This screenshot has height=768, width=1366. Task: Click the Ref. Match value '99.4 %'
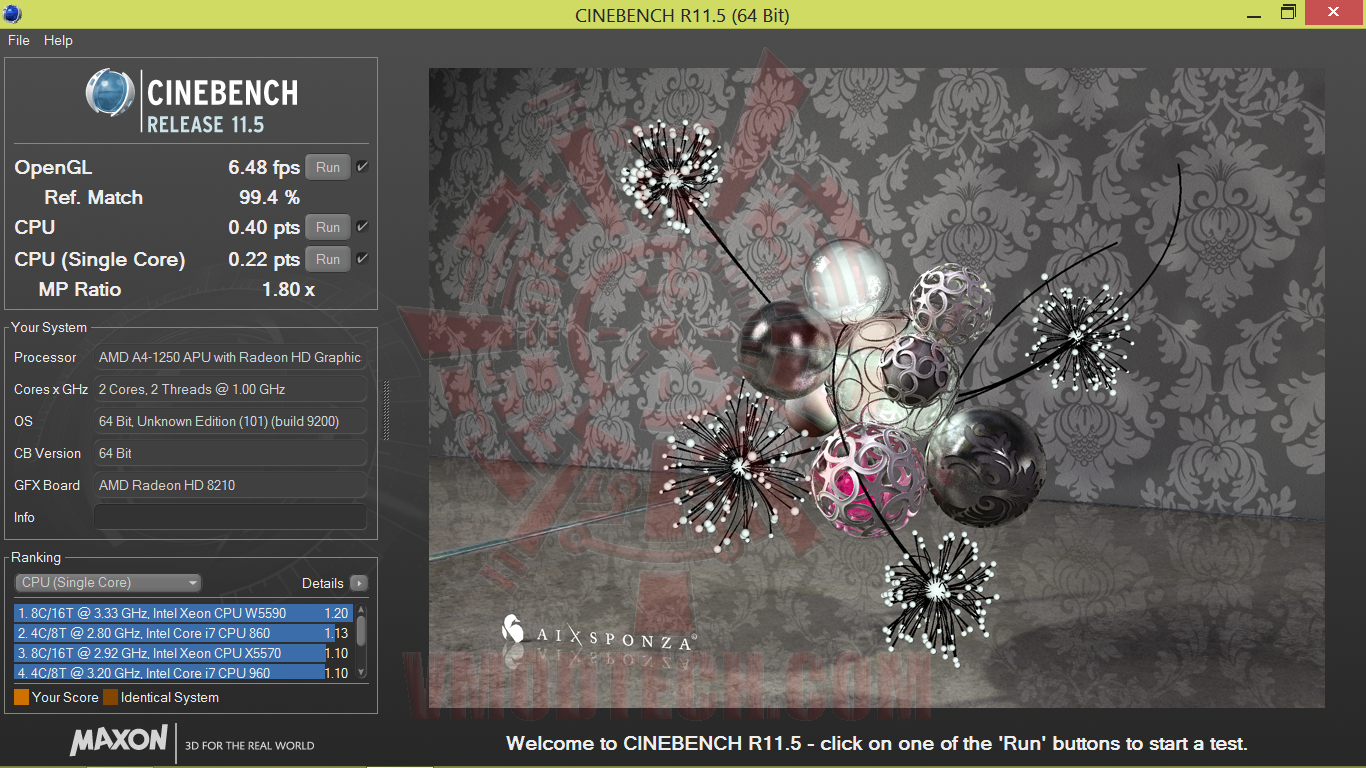click(269, 197)
